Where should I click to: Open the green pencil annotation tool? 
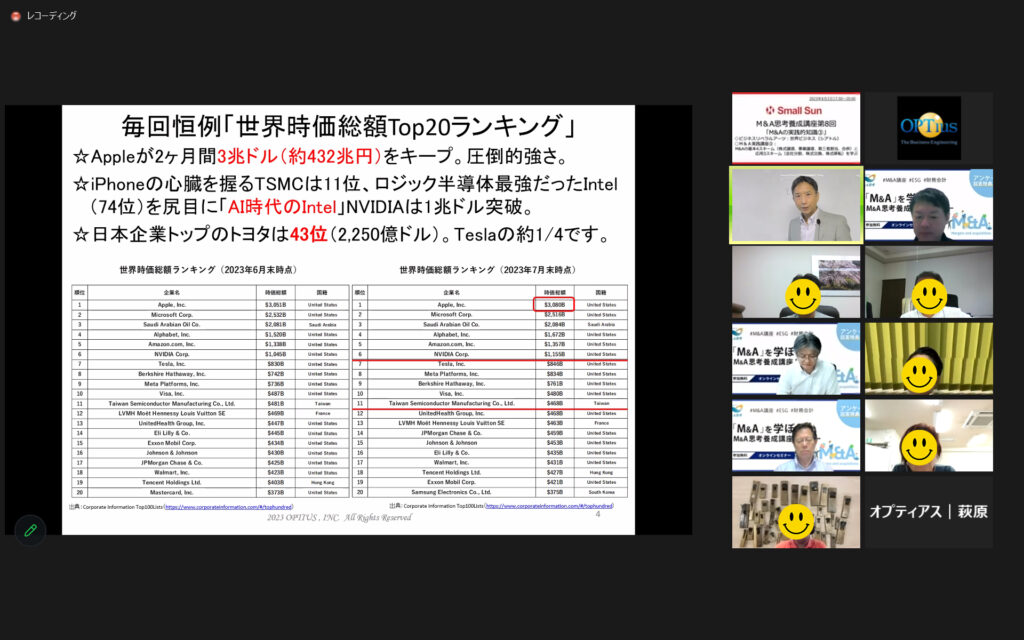(30, 531)
